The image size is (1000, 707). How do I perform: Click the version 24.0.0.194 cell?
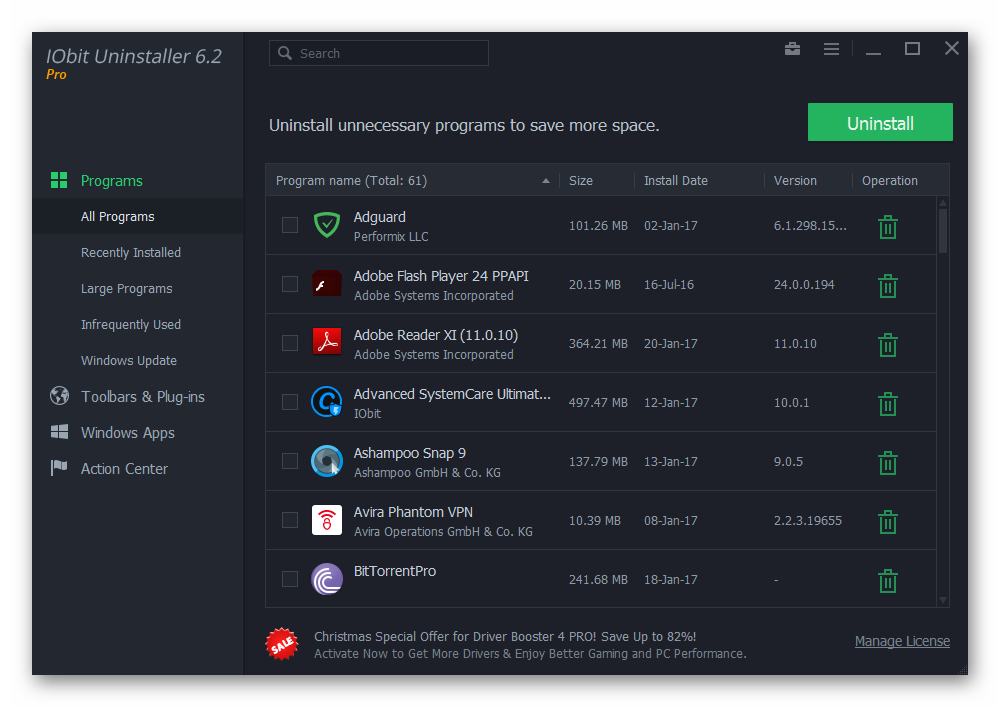[x=804, y=284]
